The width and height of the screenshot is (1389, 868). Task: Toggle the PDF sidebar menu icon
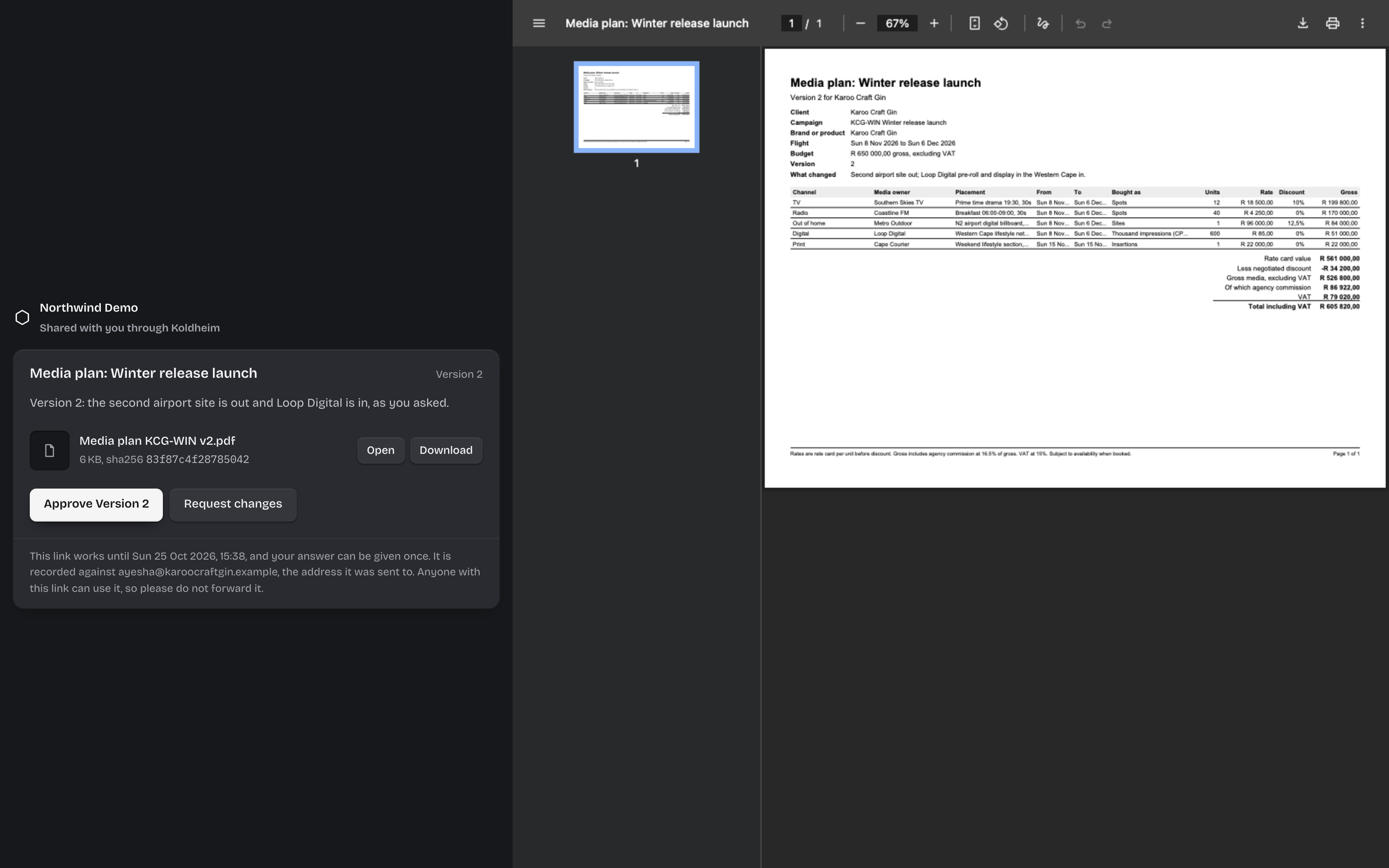pos(538,24)
